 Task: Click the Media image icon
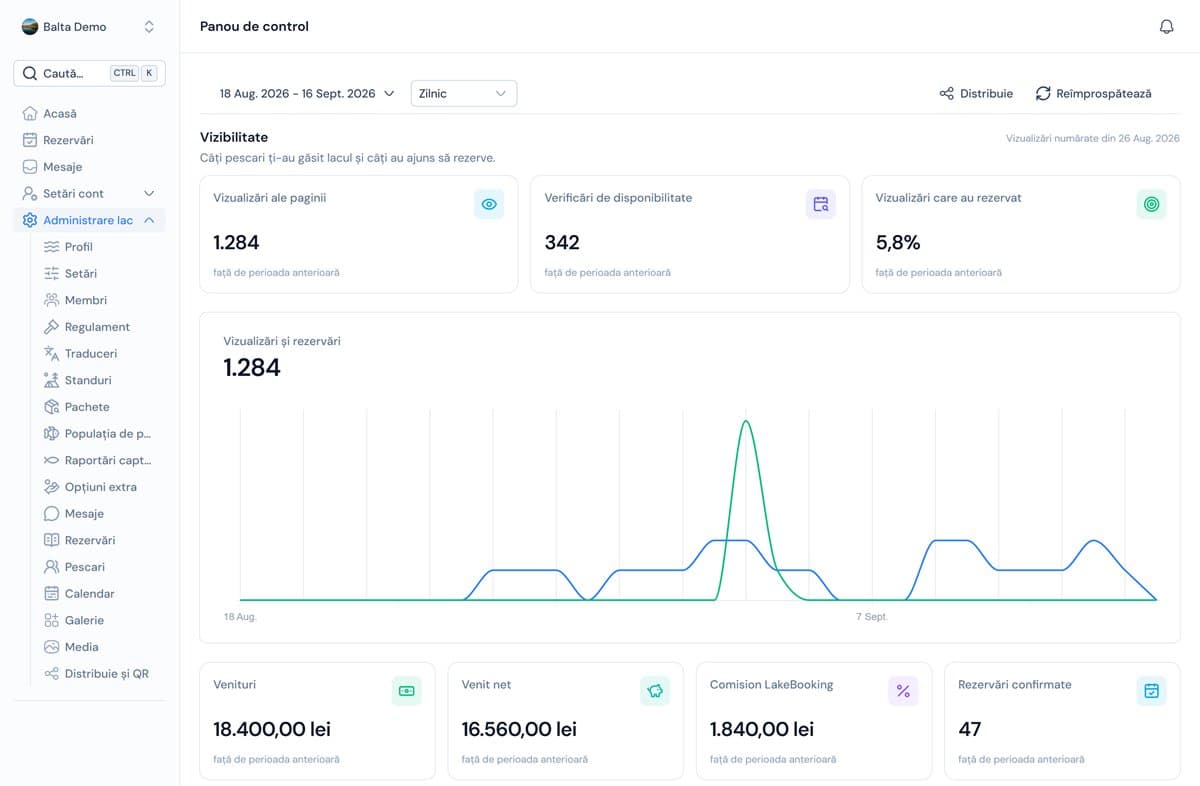(52, 647)
